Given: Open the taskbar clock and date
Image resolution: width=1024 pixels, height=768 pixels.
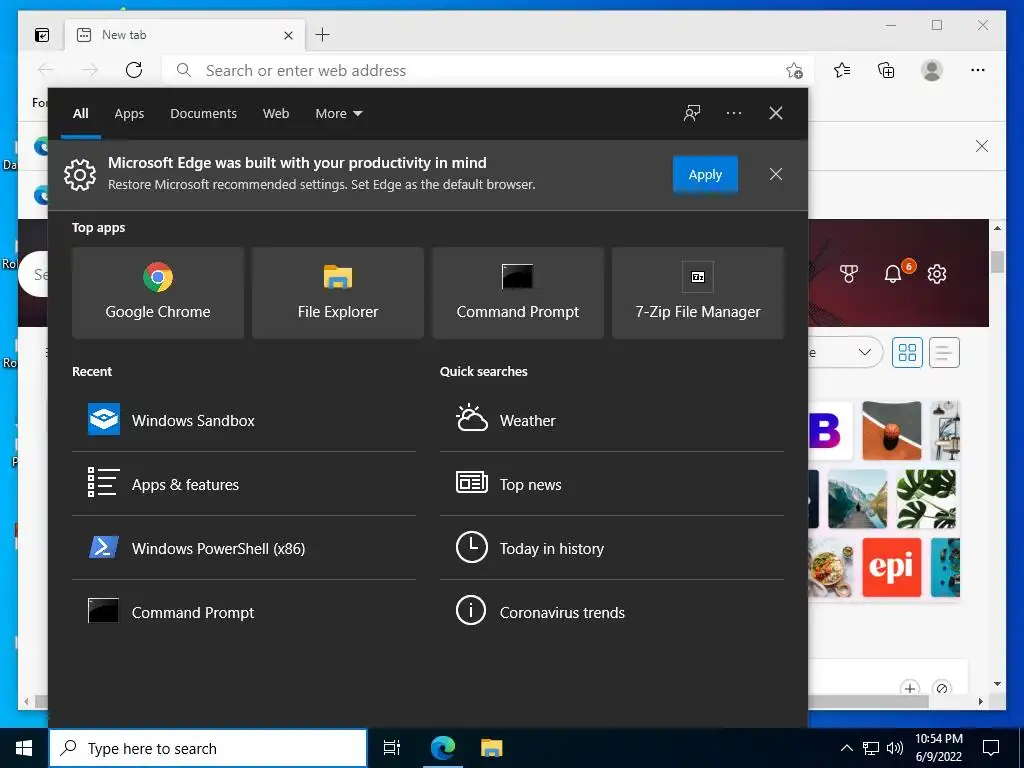Looking at the screenshot, I should tap(938, 748).
